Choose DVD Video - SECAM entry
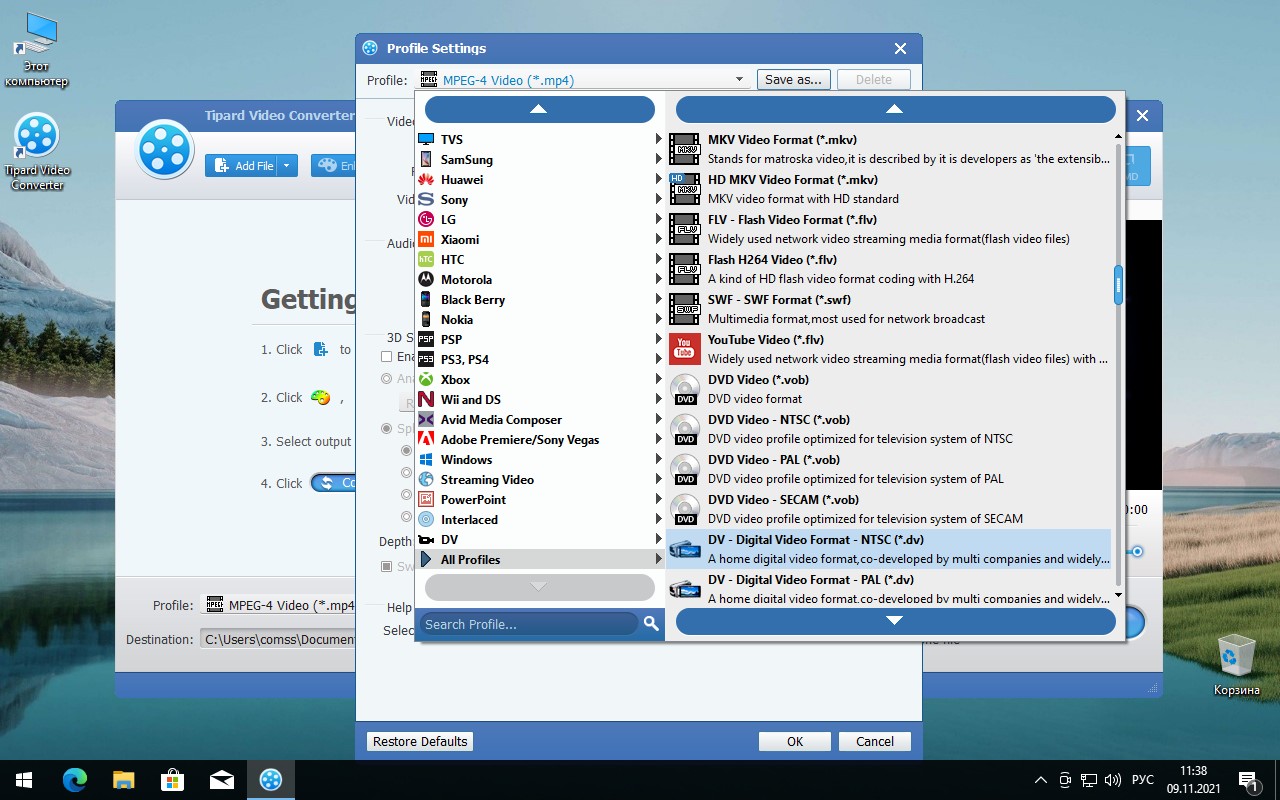Viewport: 1280px width, 800px height. pos(889,509)
